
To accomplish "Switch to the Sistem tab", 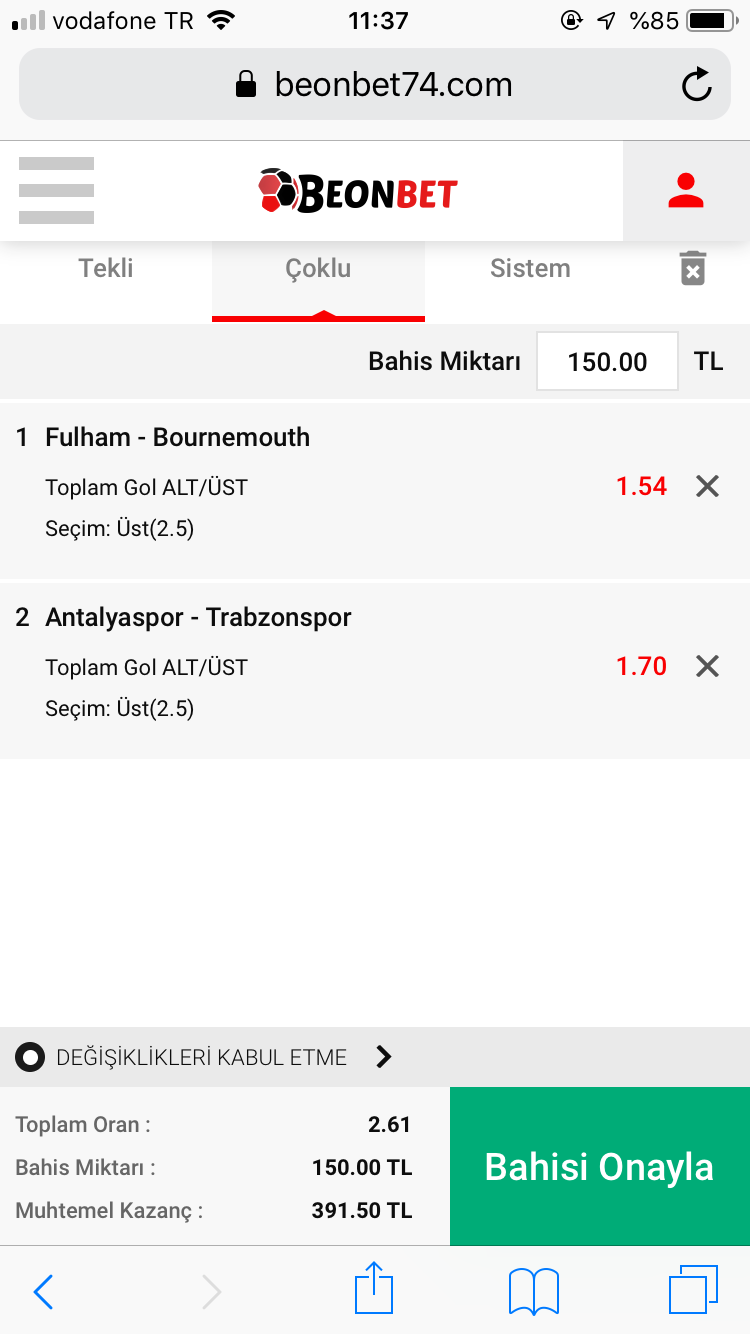I will click(x=530, y=269).
